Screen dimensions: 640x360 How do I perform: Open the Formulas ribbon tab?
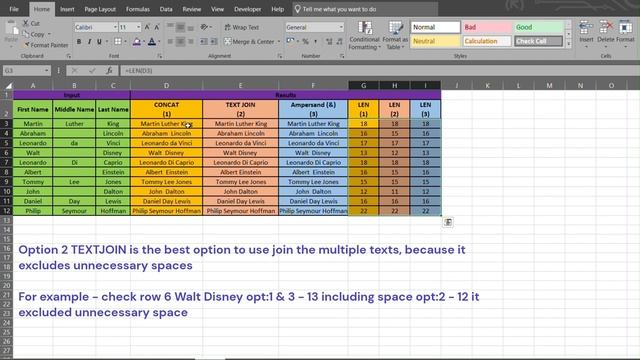coord(138,9)
